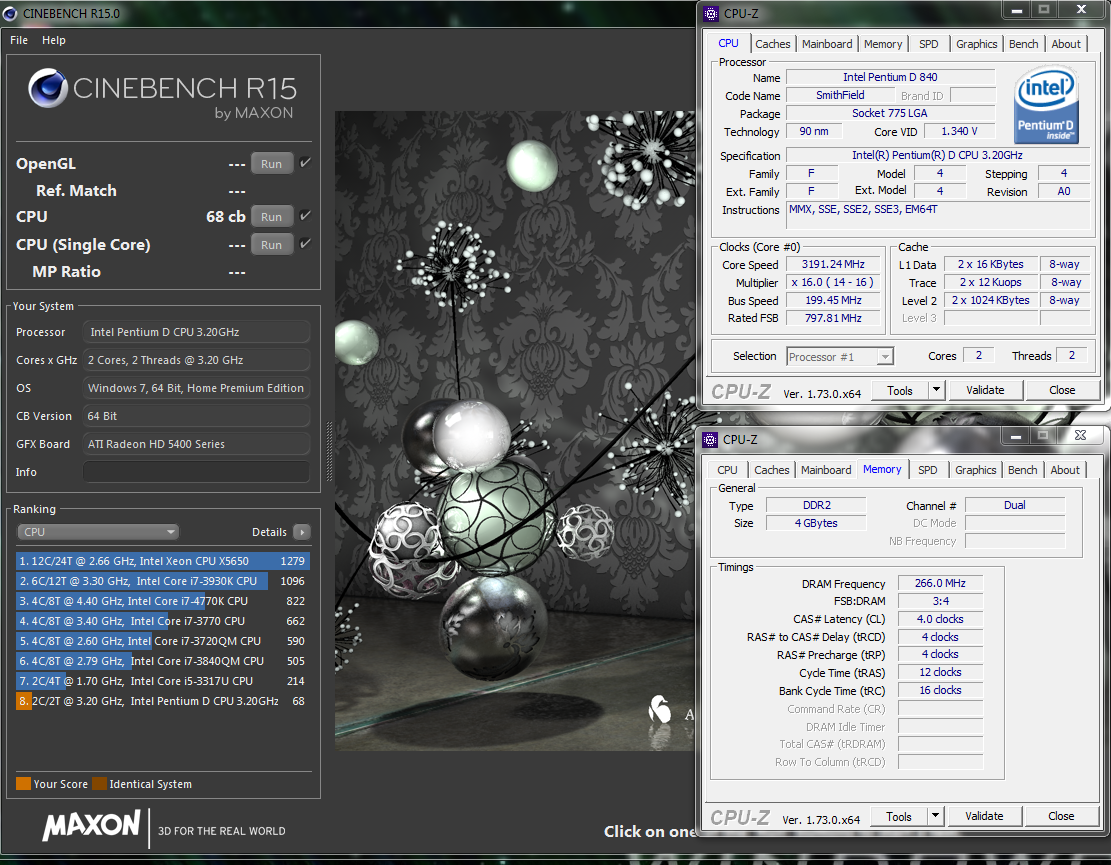
Task: Open Bench tab in bottom CPU-Z window
Action: (1022, 470)
